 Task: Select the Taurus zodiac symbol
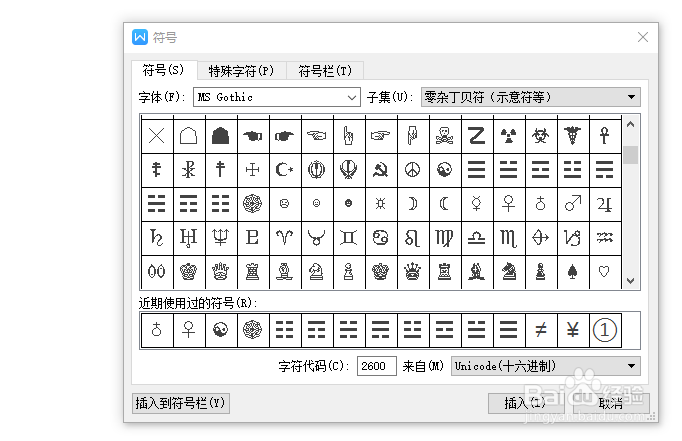click(x=317, y=237)
